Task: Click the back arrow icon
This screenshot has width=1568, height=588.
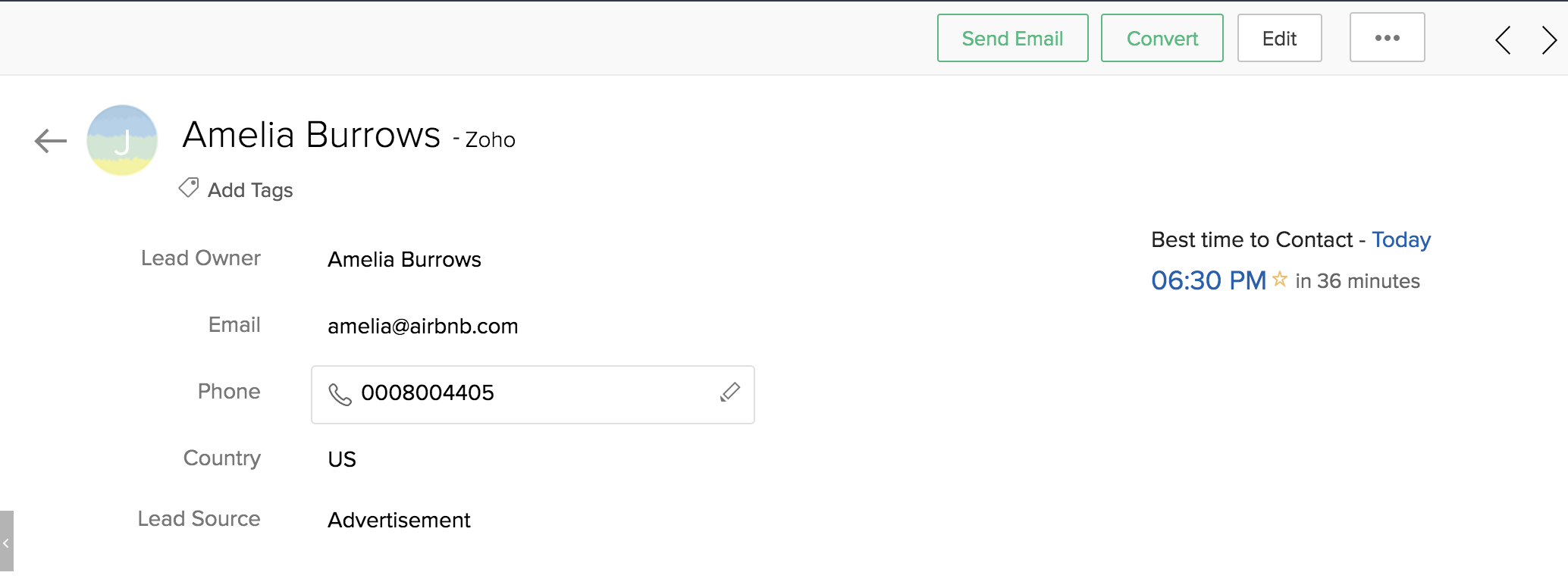Action: (x=51, y=140)
